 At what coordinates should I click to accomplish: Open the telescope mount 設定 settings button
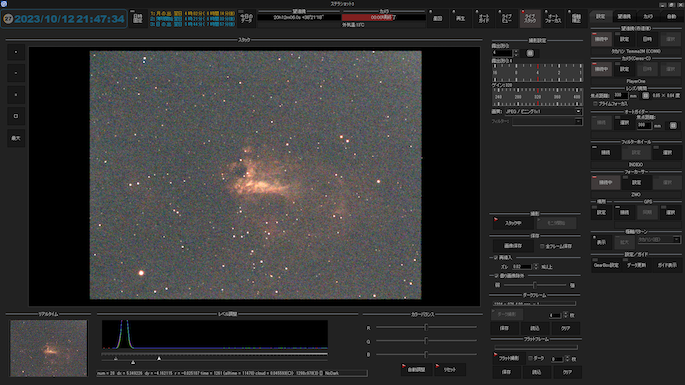[624, 39]
